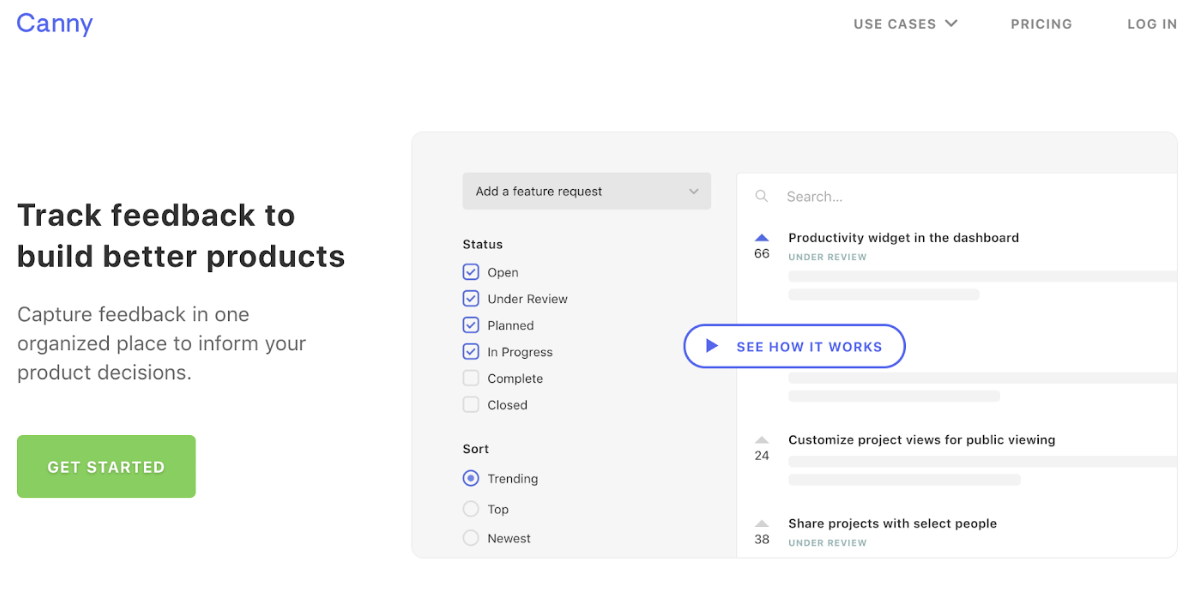Check the Complete status checkbox
The width and height of the screenshot is (1202, 606).
click(471, 378)
